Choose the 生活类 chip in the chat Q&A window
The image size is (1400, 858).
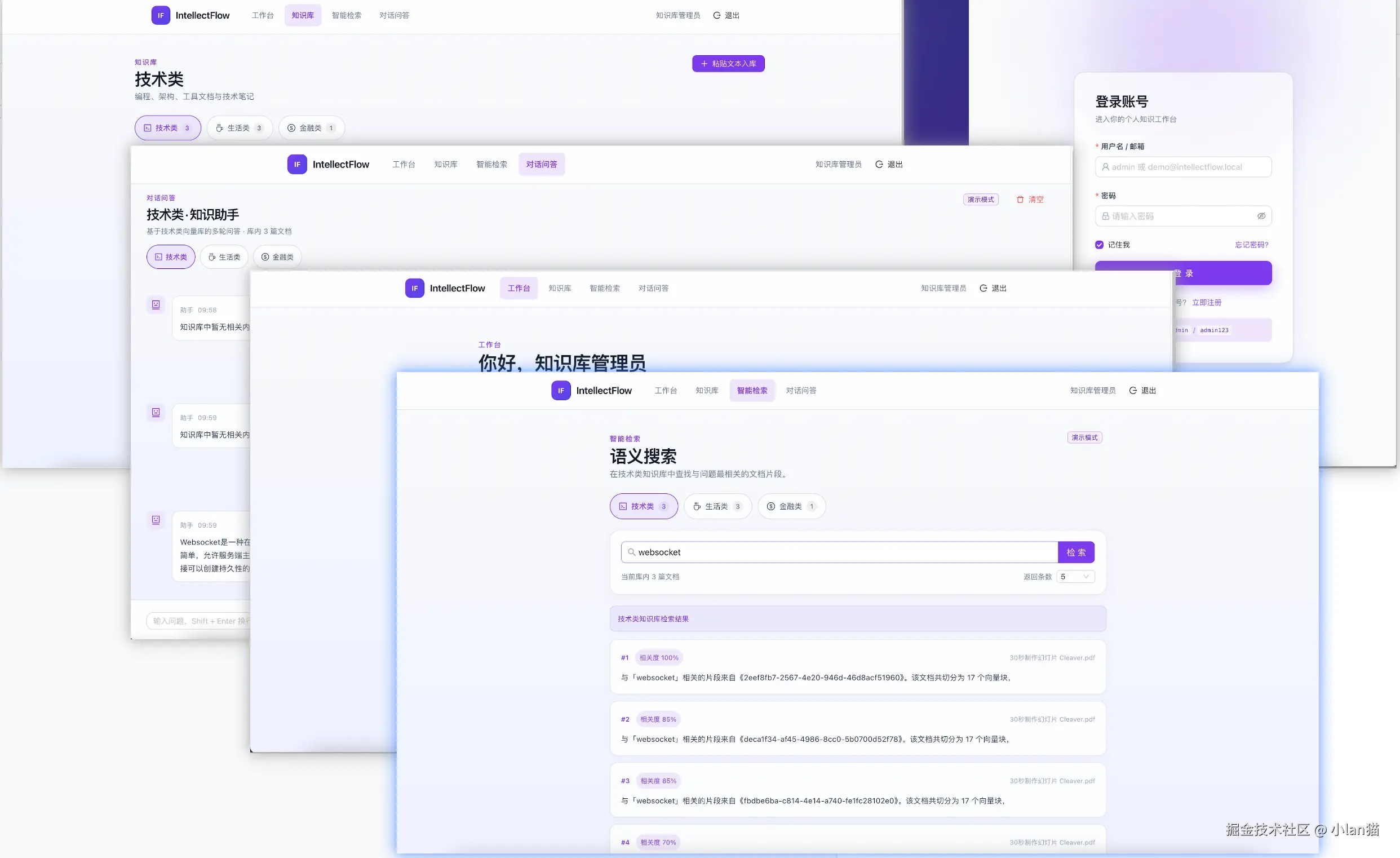pyautogui.click(x=224, y=257)
